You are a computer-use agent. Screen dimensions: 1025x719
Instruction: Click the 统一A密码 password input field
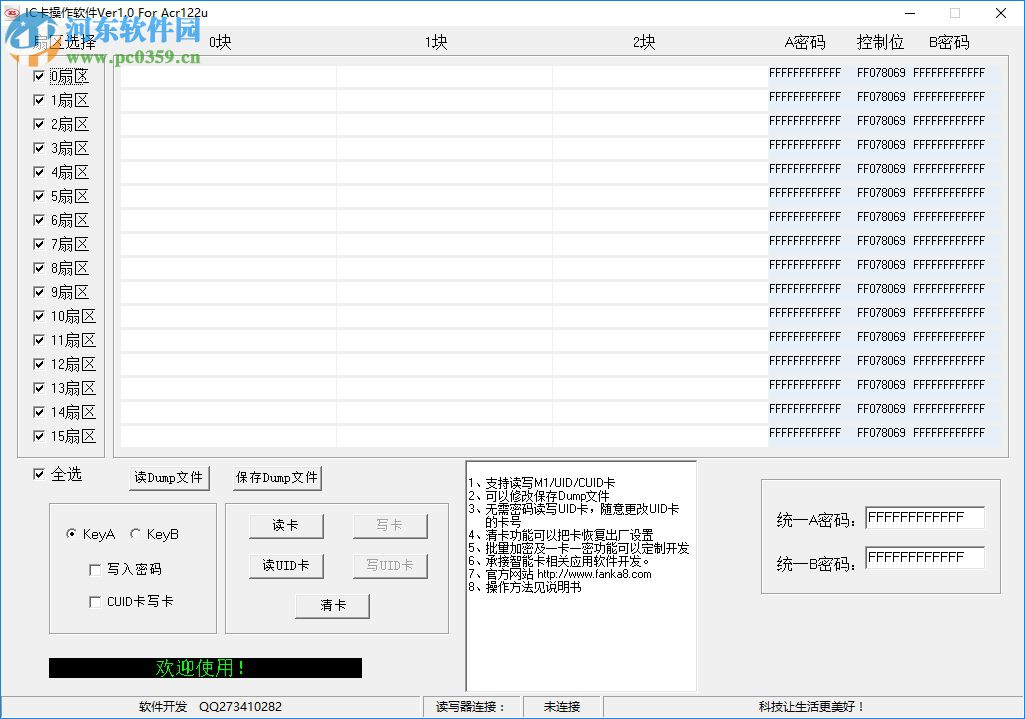pos(922,517)
